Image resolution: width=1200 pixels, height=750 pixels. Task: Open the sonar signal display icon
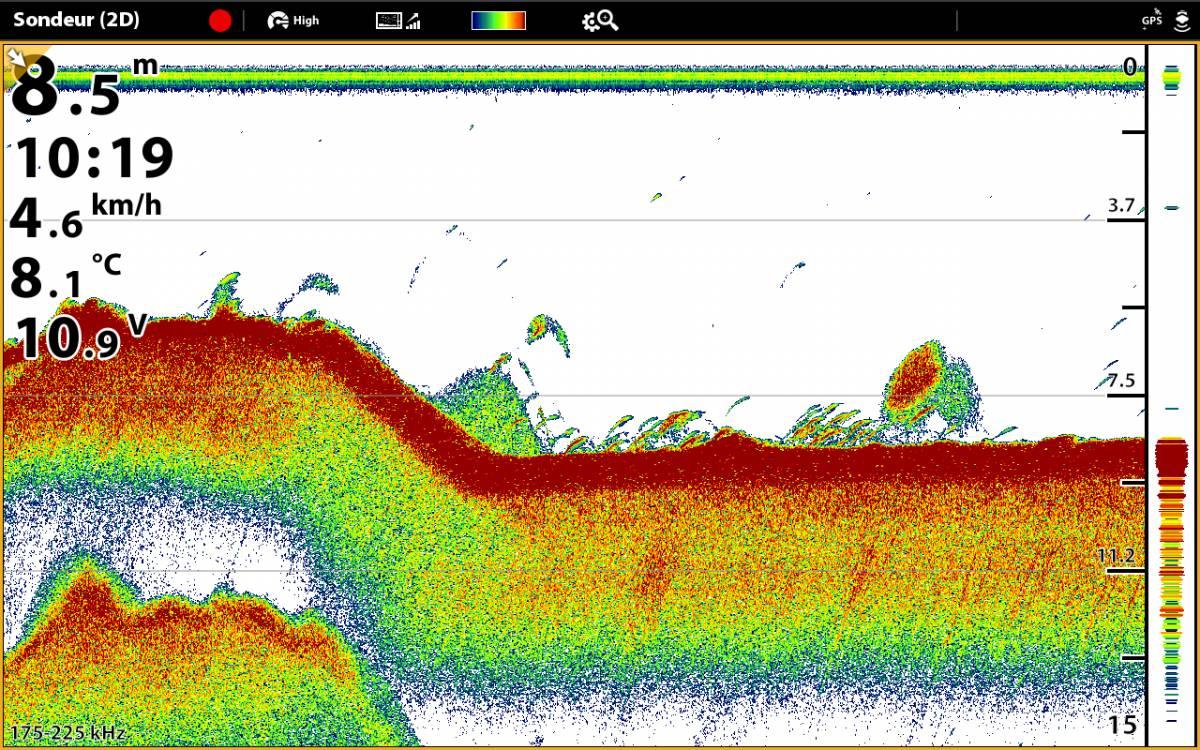point(398,21)
